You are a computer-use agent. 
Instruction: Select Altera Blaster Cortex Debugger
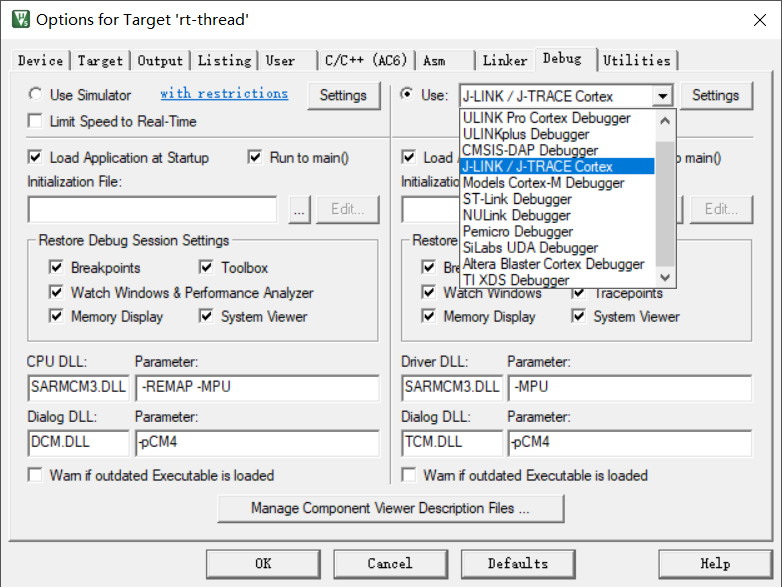tap(557, 264)
